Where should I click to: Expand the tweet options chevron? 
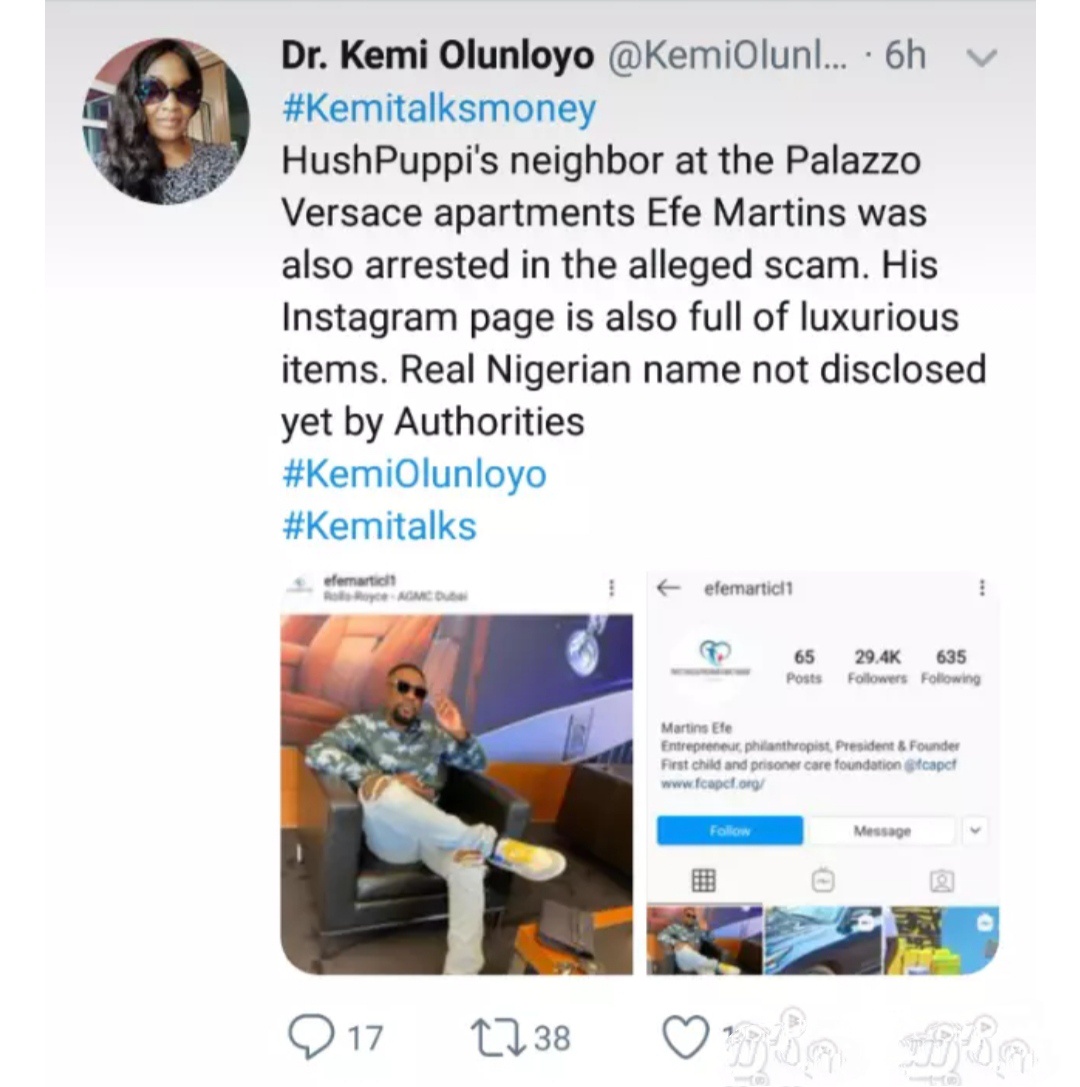(x=981, y=59)
